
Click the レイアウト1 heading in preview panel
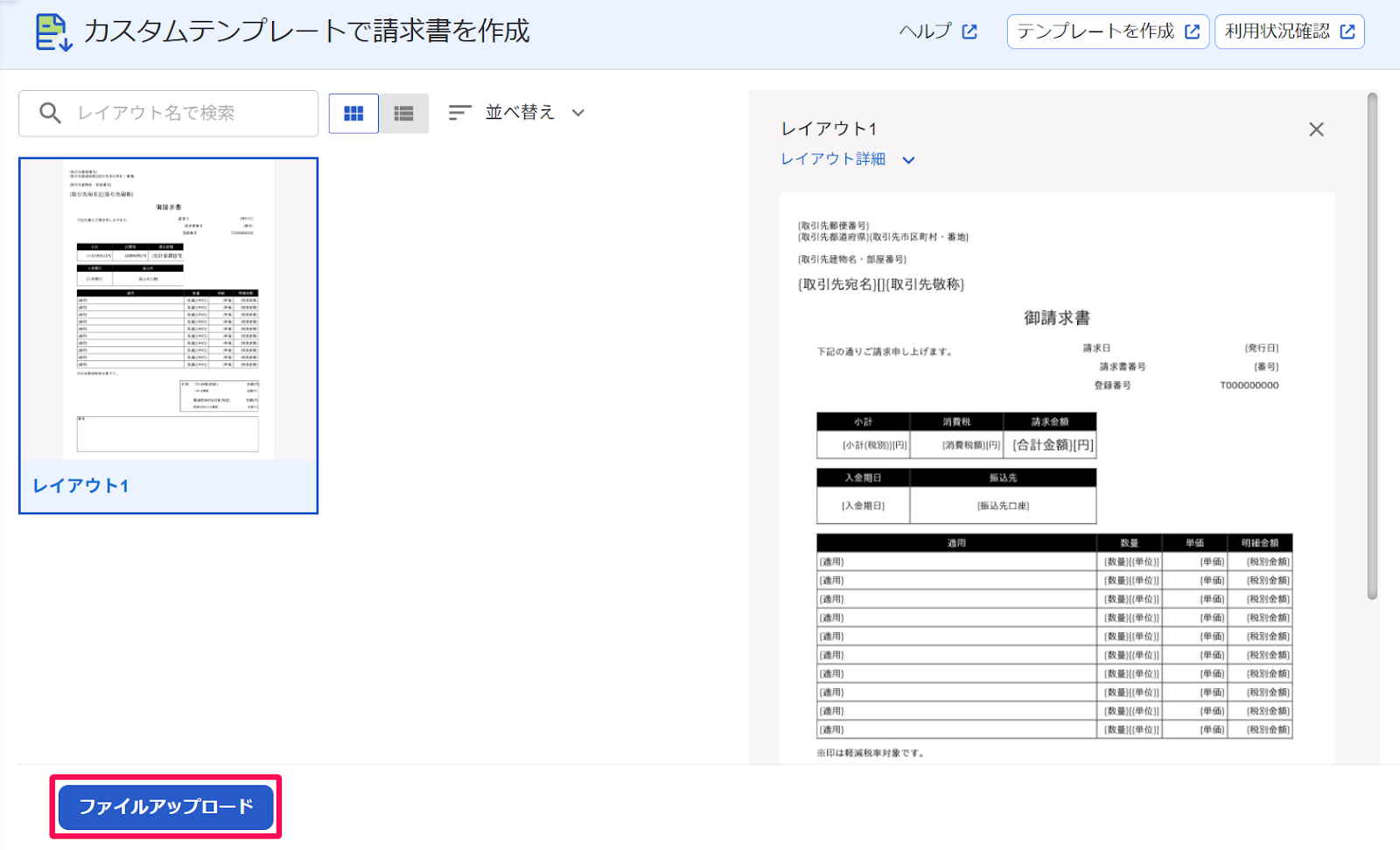pos(829,129)
